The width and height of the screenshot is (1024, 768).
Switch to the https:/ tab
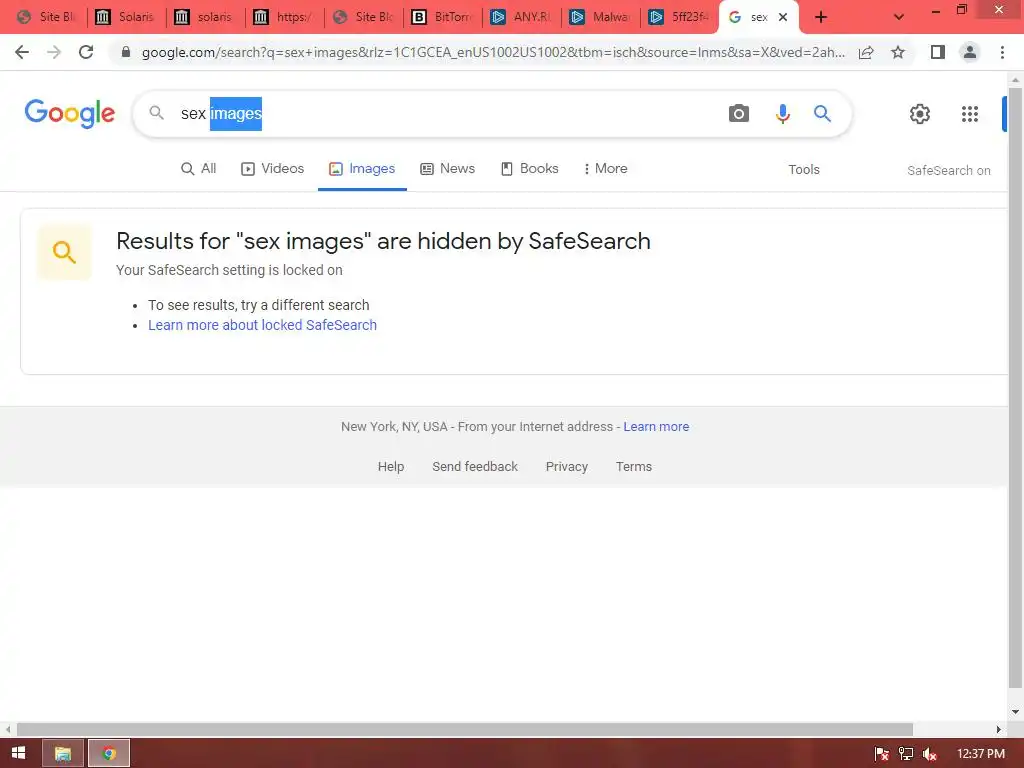[284, 17]
